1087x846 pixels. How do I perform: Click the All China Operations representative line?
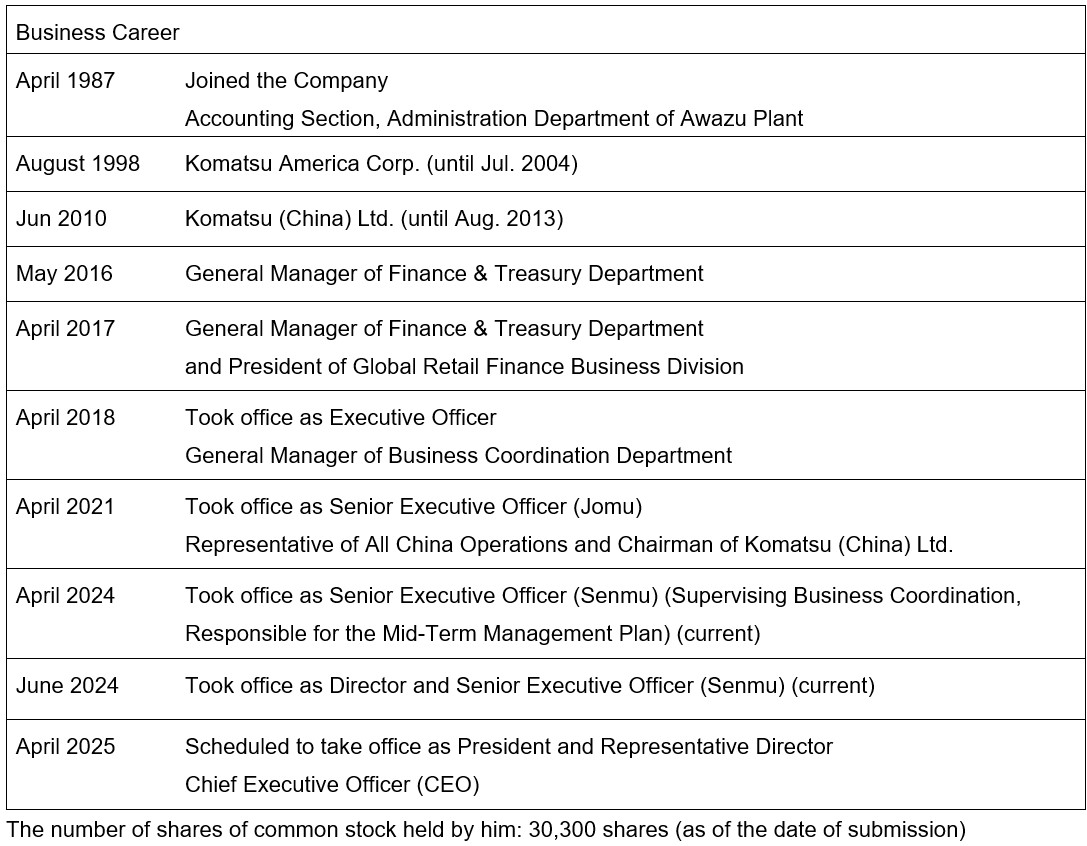569,545
